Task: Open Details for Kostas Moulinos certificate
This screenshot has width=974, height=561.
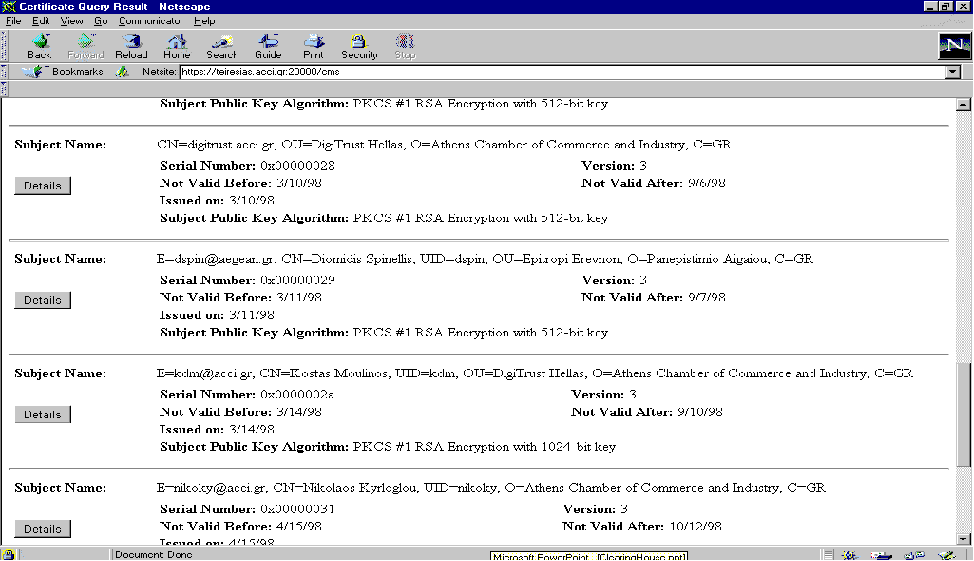Action: pyautogui.click(x=42, y=414)
